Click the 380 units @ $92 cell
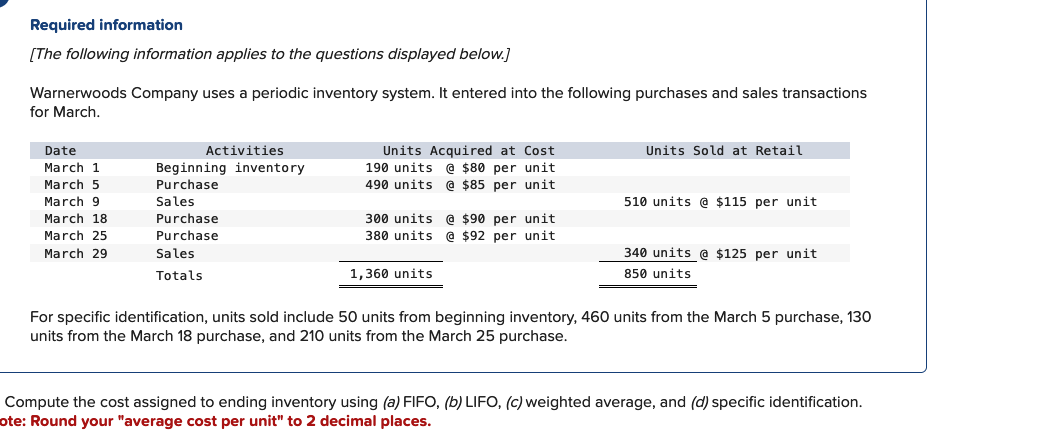The height and width of the screenshot is (438, 1043). pos(460,236)
